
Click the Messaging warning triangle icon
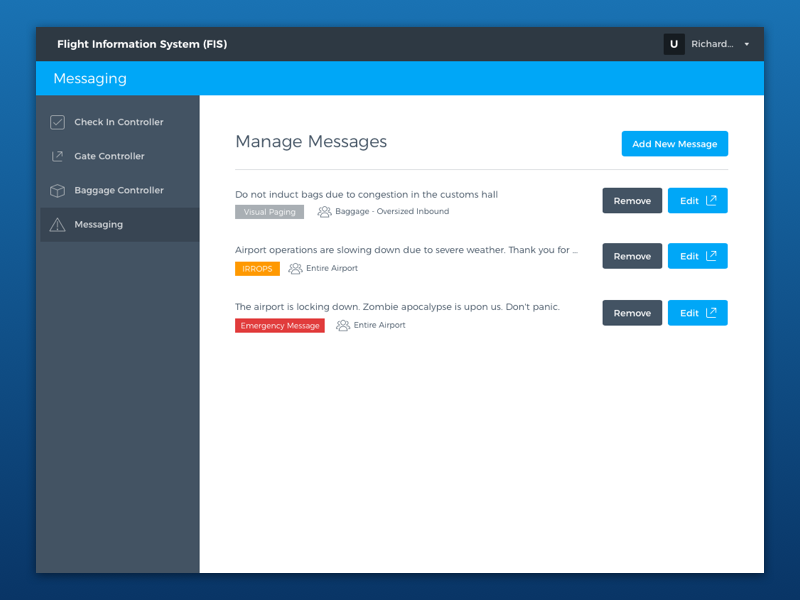point(57,224)
